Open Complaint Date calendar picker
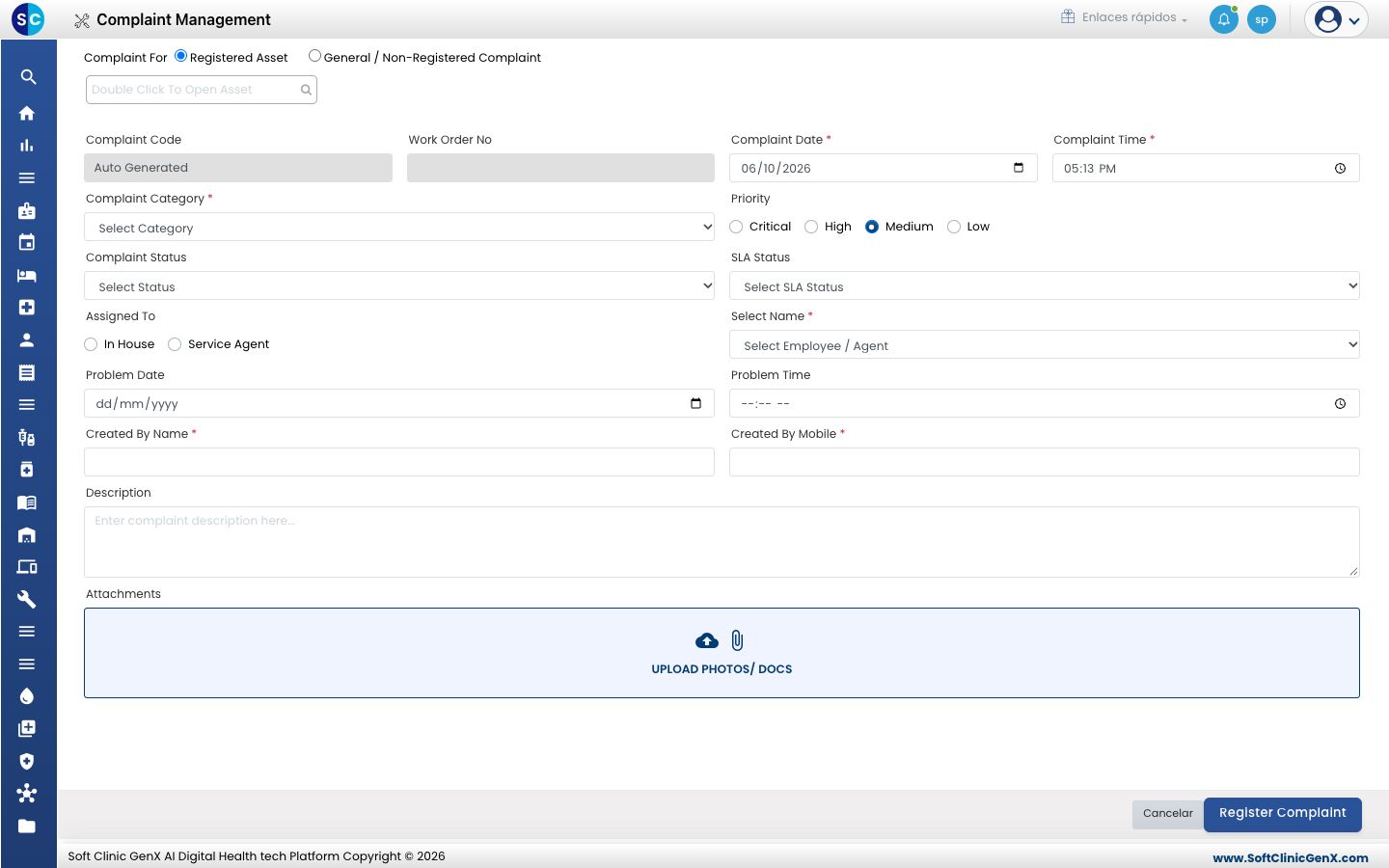 (1019, 168)
